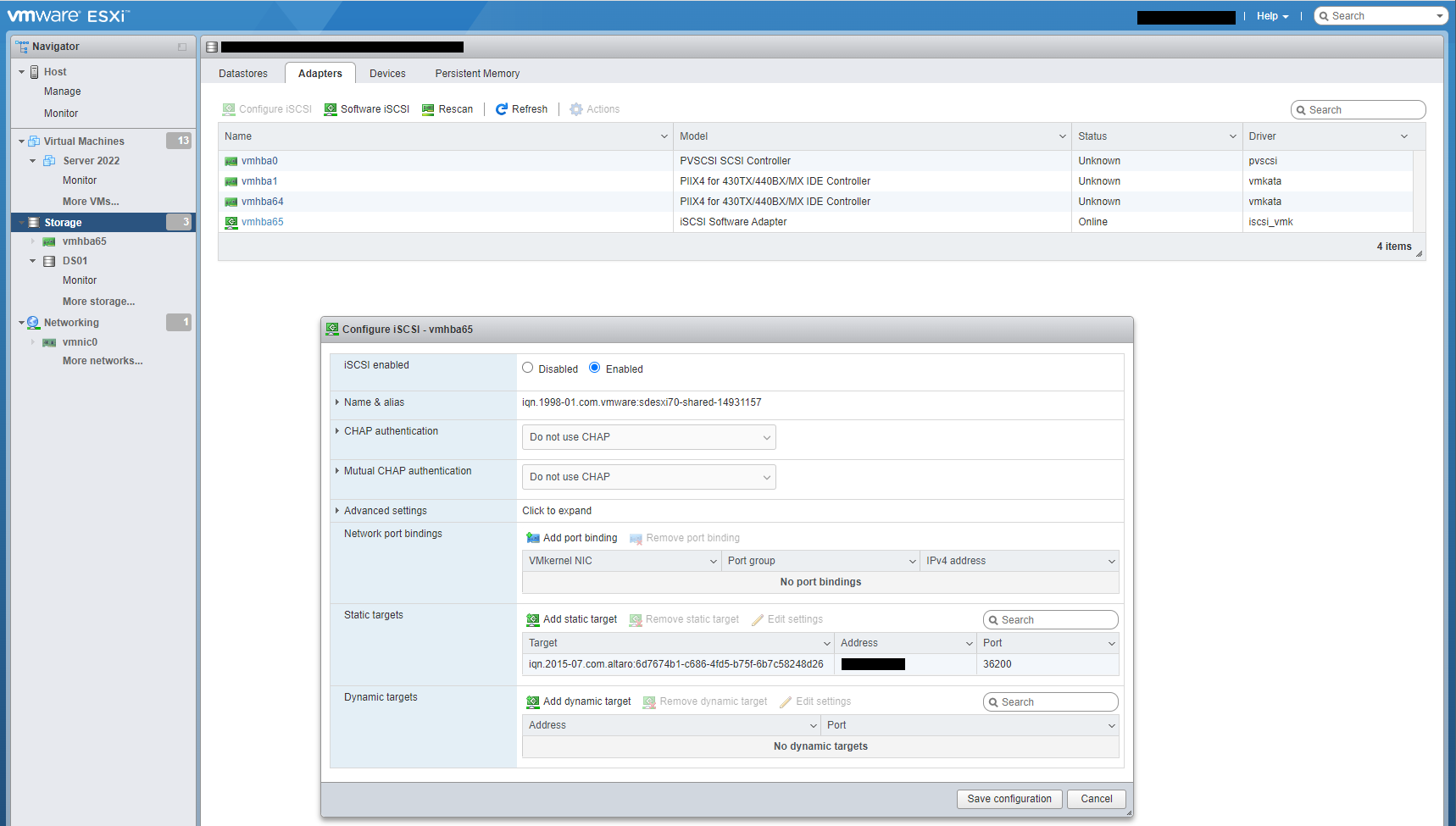Open the CHAP authentication dropdown

648,436
